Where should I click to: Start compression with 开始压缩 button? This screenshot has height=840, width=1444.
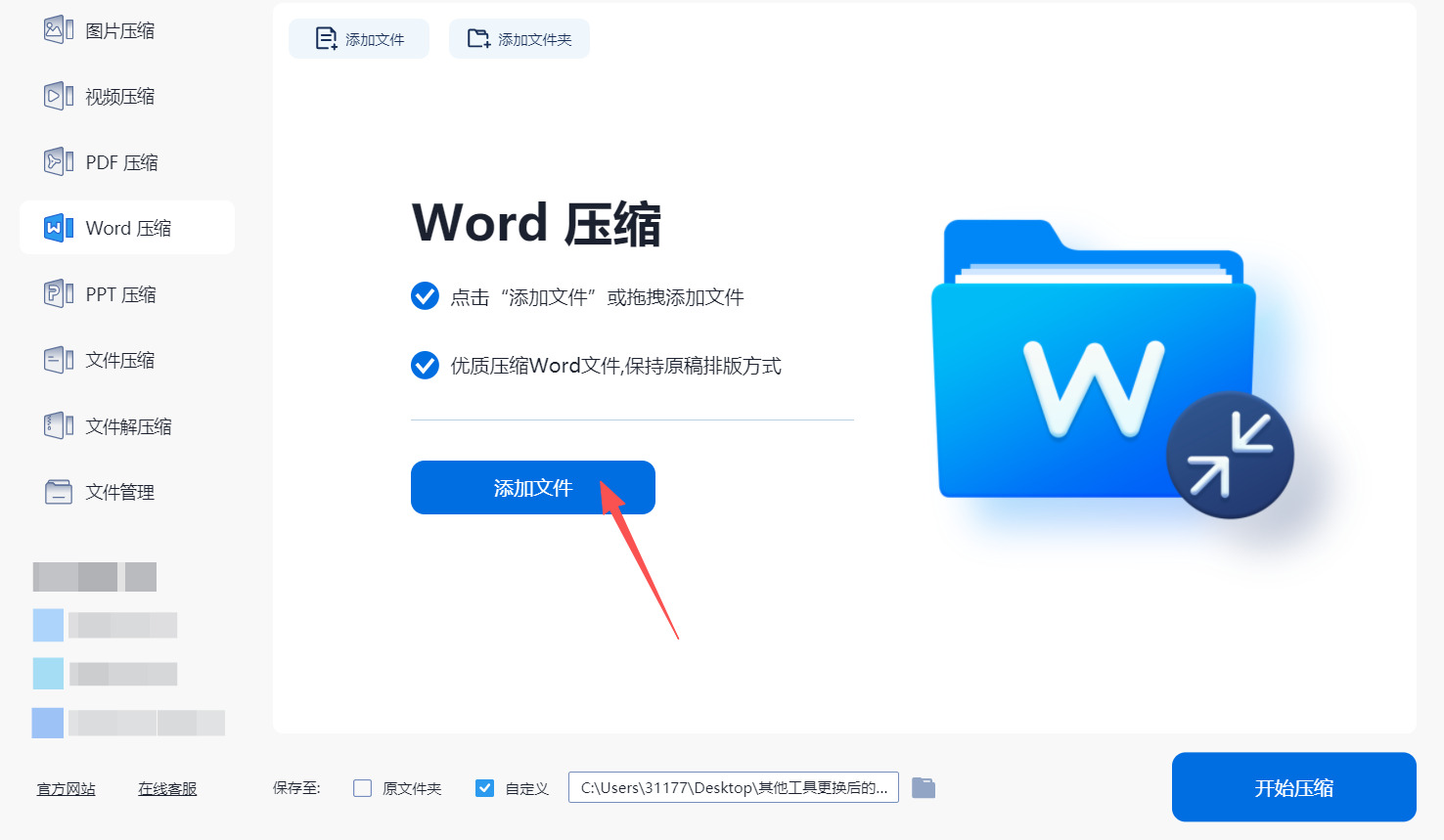[x=1294, y=787]
